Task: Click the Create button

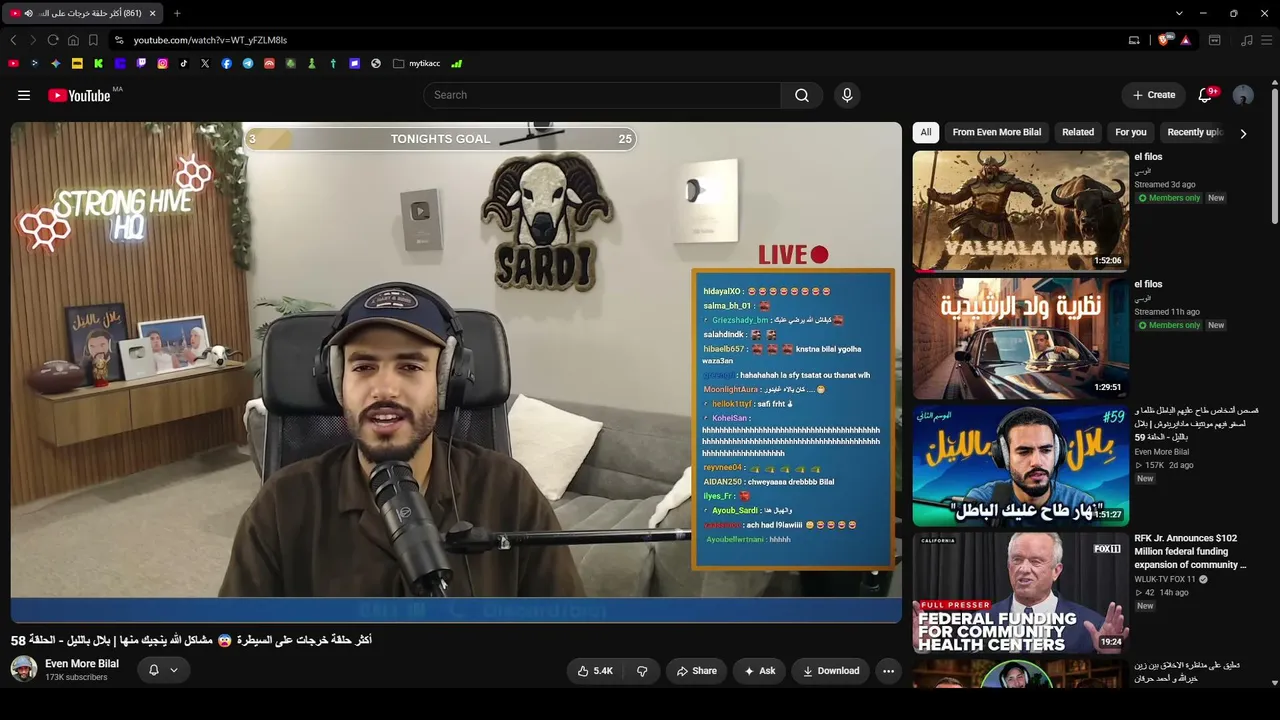Action: pos(1153,95)
